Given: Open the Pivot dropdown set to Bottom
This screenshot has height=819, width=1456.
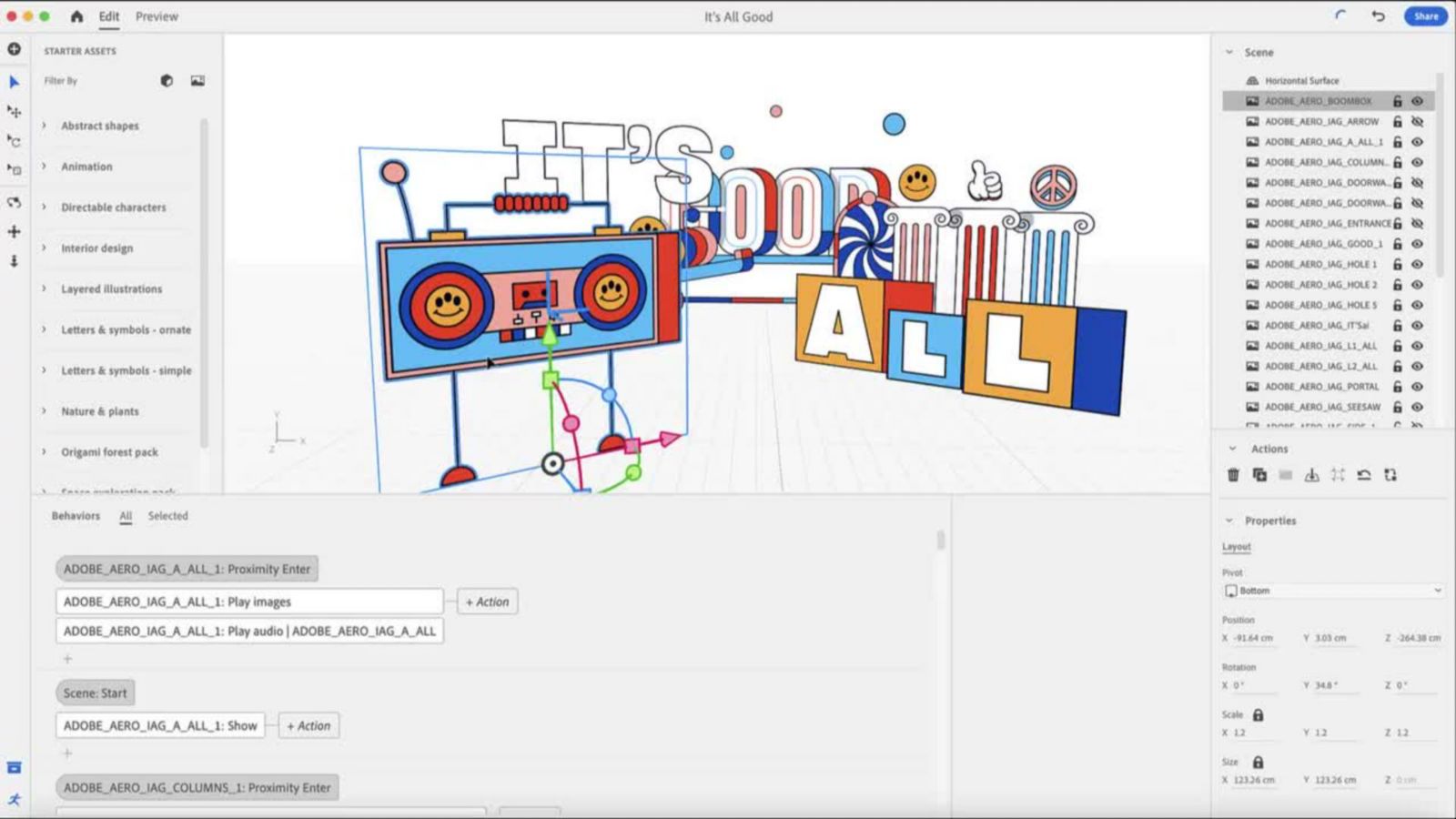Looking at the screenshot, I should 1332,591.
